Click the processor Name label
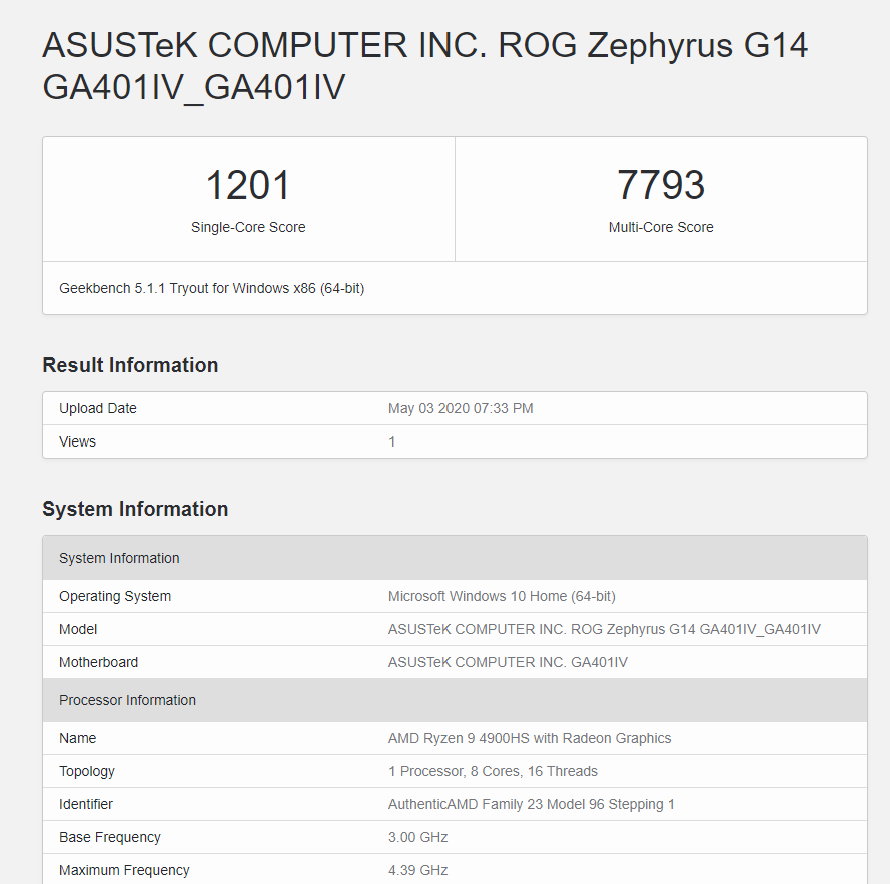This screenshot has height=884, width=890. (77, 738)
